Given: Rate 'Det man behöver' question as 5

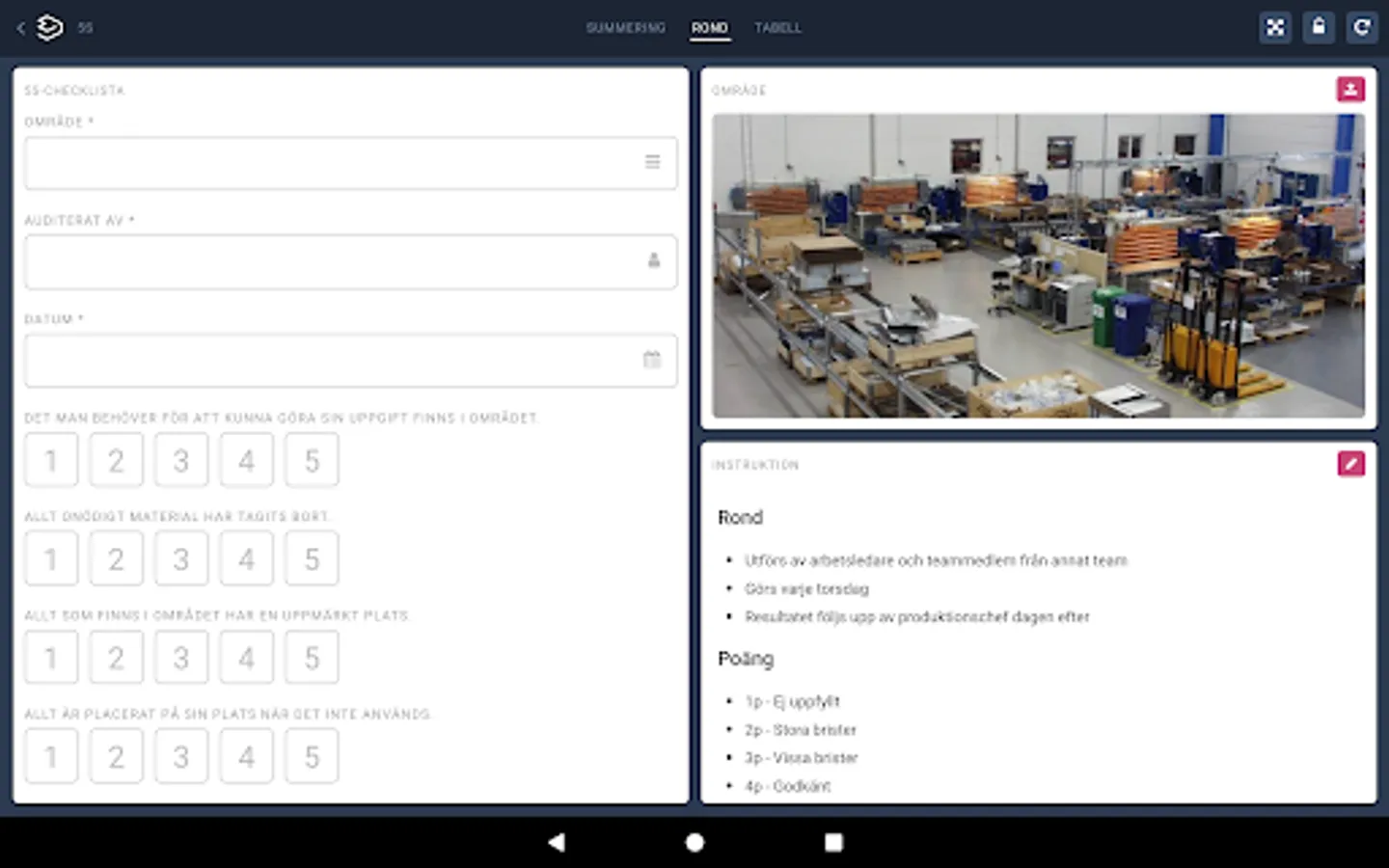Looking at the screenshot, I should point(312,460).
